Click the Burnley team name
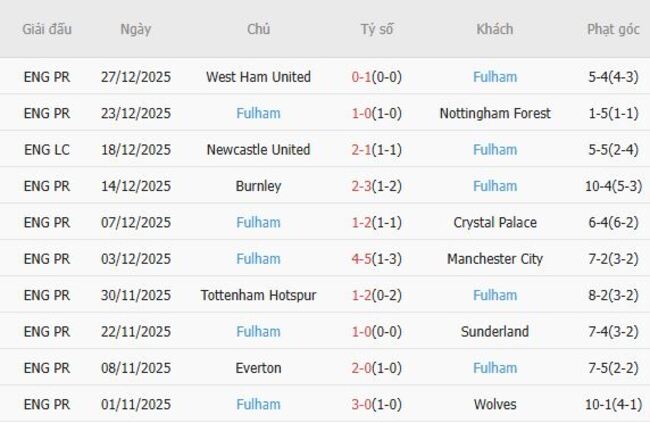 (x=258, y=186)
